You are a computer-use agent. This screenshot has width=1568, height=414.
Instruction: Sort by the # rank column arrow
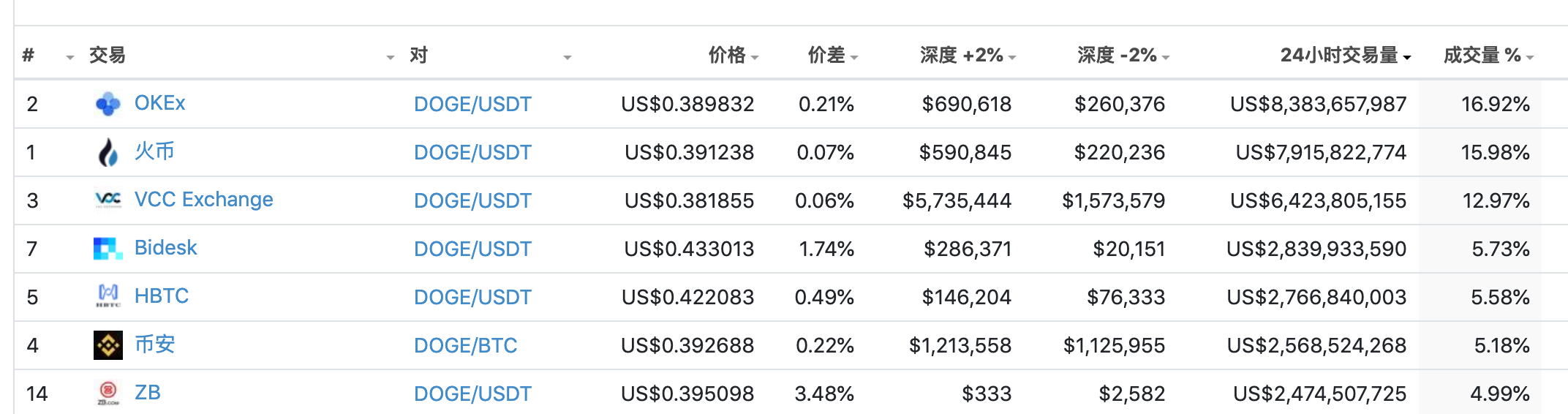pos(70,57)
